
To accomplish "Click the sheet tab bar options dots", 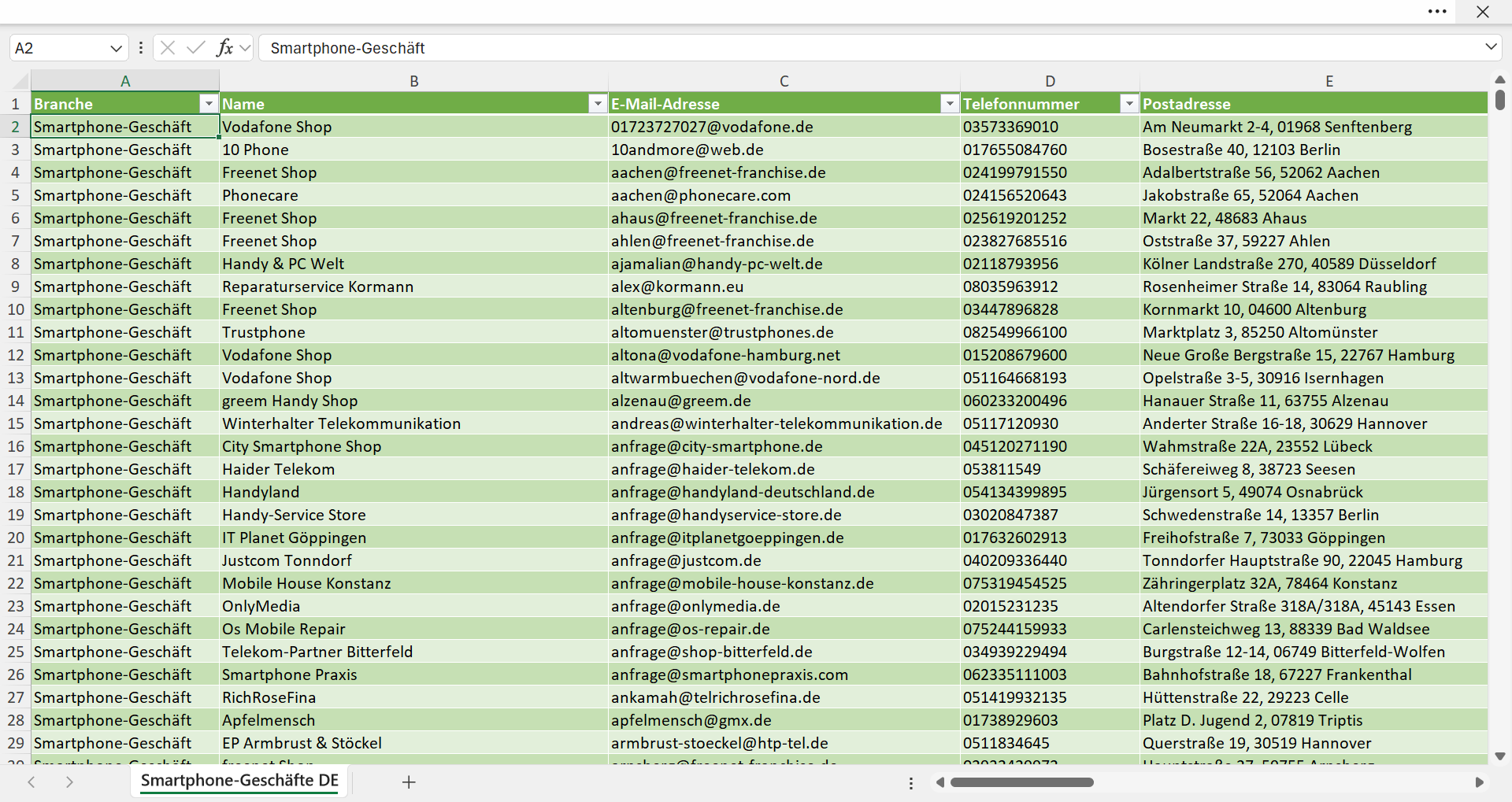I will coord(911,783).
